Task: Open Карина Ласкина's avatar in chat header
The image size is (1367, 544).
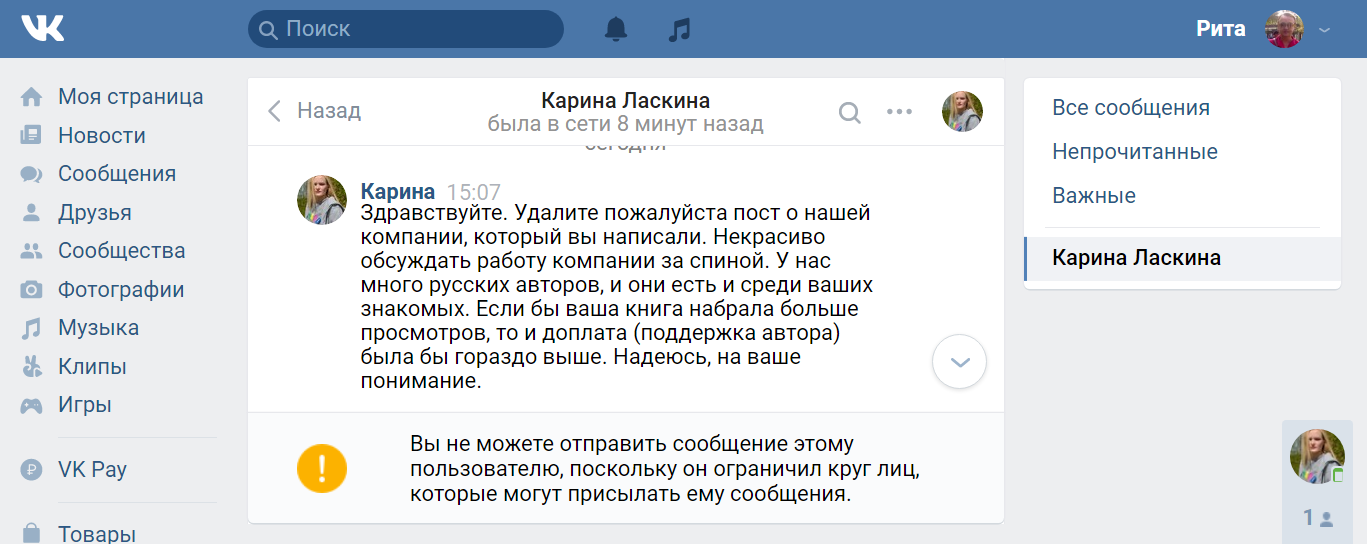Action: [x=962, y=112]
